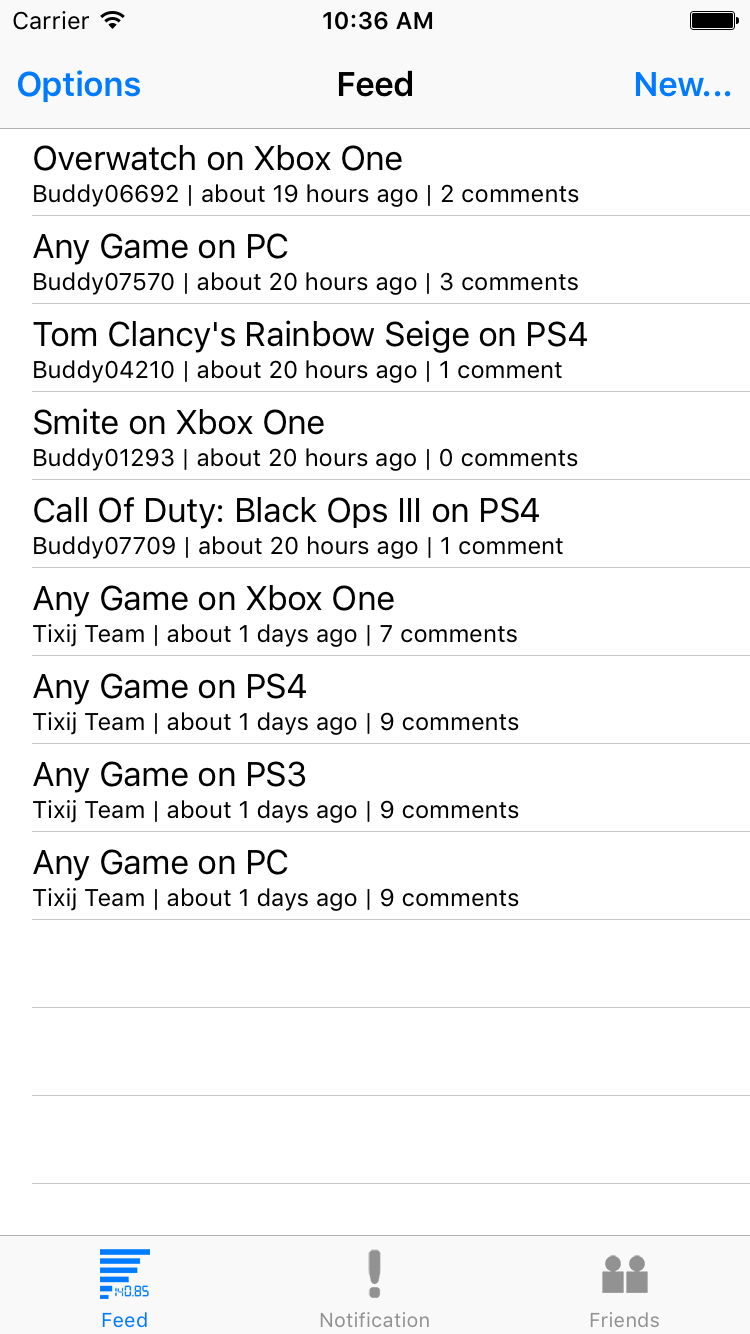Image resolution: width=750 pixels, height=1334 pixels.
Task: Switch to the Notification tab label
Action: coord(375,1320)
